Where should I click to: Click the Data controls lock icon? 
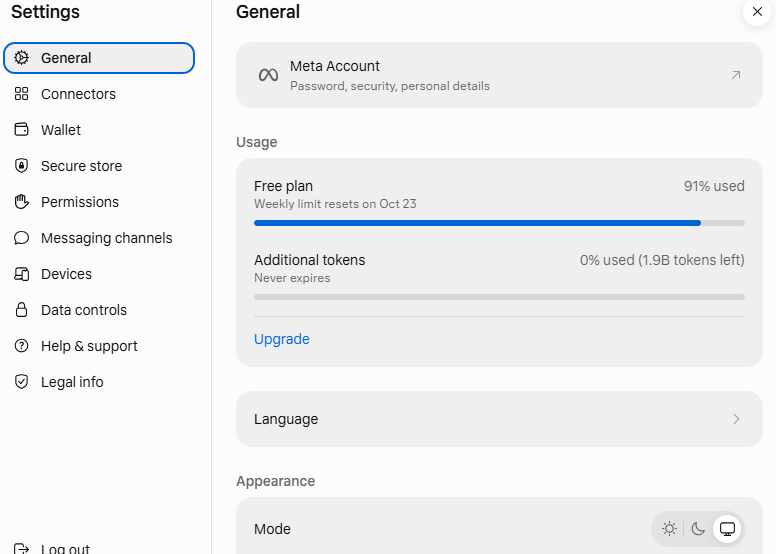[x=21, y=310]
